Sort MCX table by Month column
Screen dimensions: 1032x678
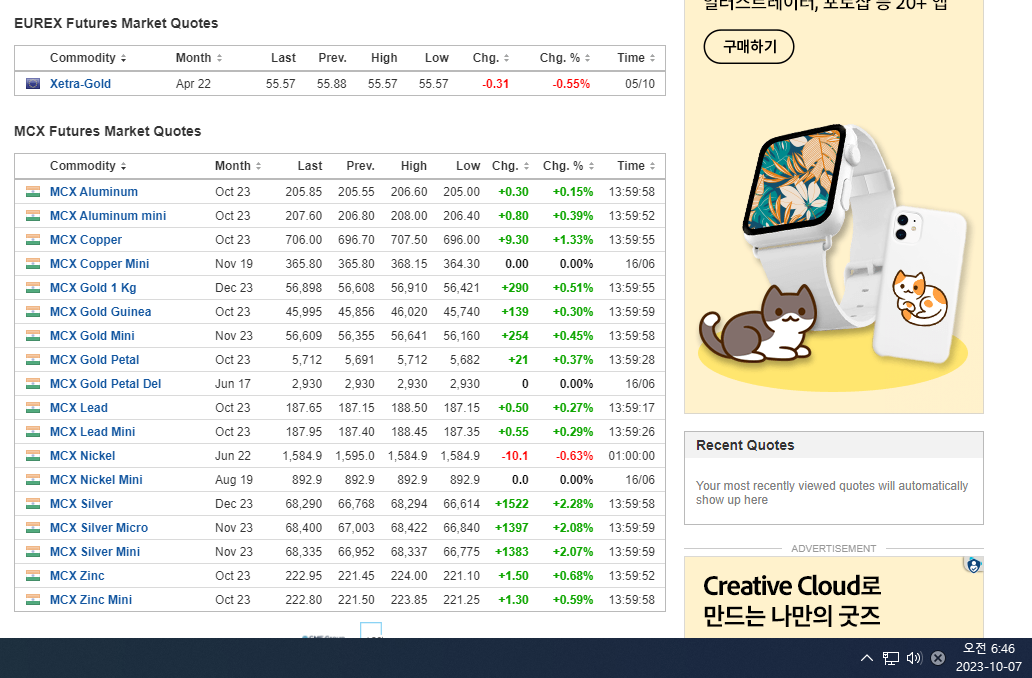[238, 166]
